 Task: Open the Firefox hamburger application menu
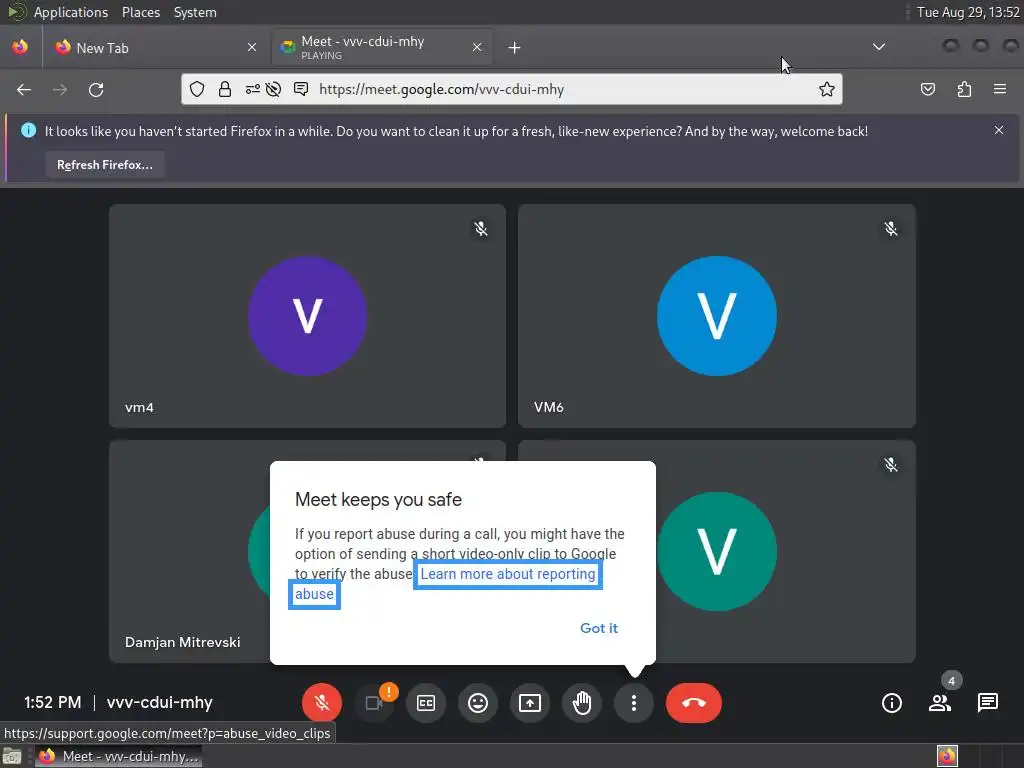point(1000,89)
